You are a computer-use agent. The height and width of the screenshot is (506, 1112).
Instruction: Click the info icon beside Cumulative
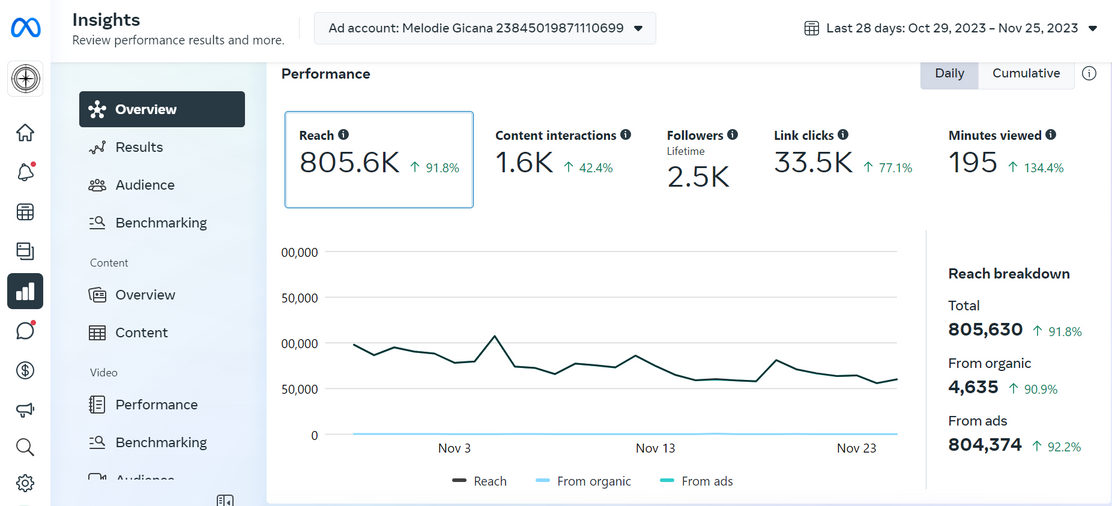tap(1089, 73)
